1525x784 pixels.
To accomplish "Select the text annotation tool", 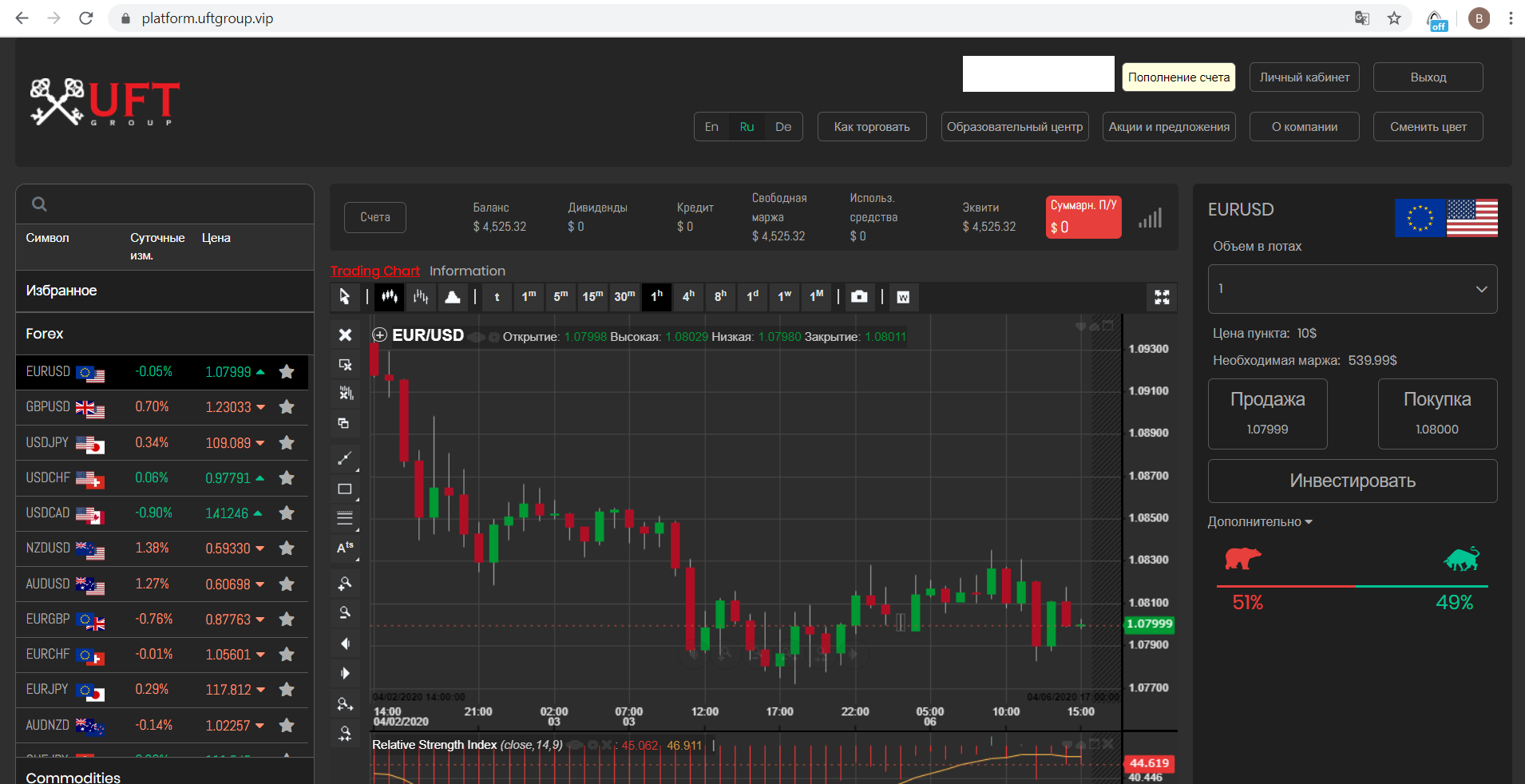I will pyautogui.click(x=345, y=548).
